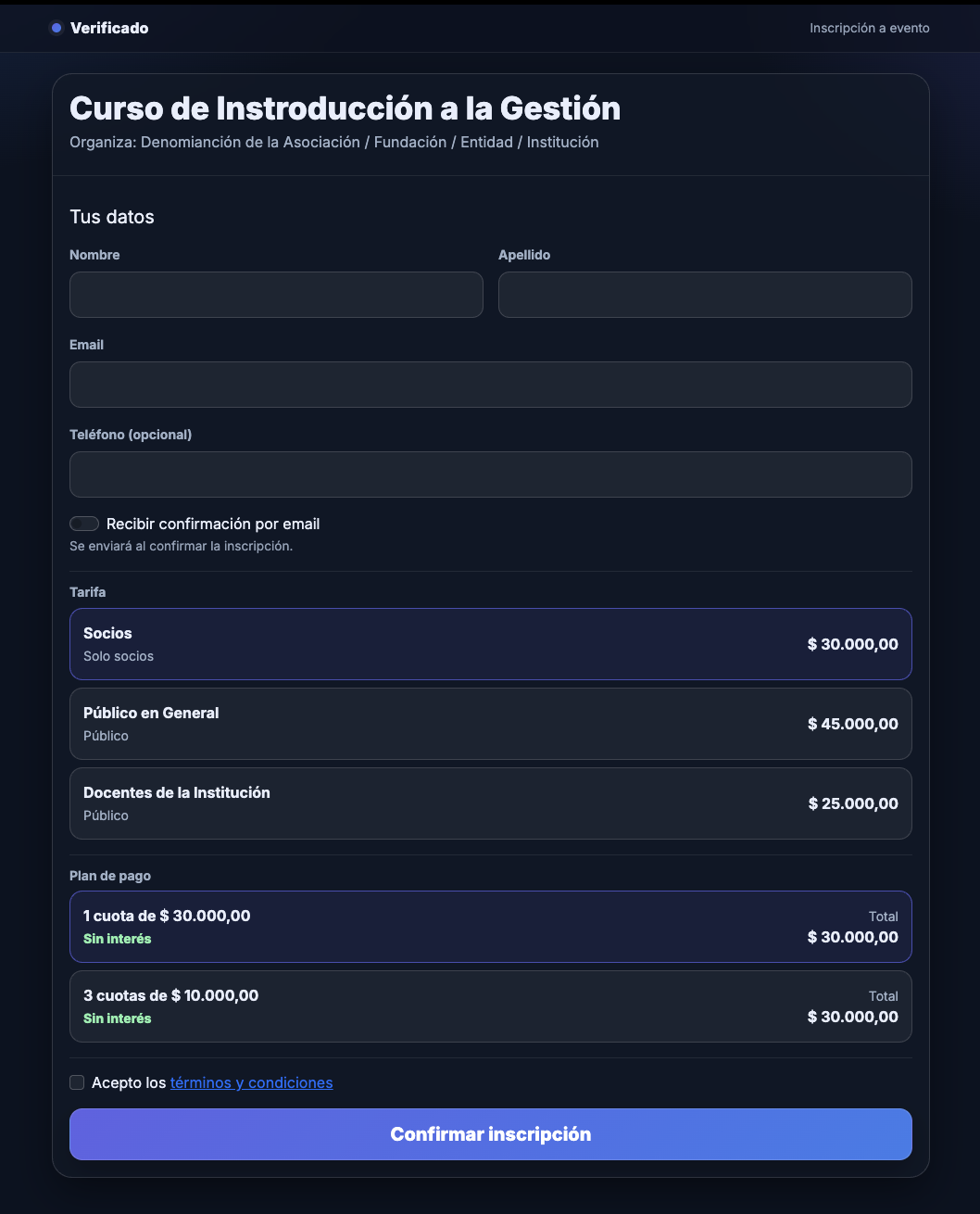Open the términos y condiciones link
Image resolution: width=980 pixels, height=1214 pixels.
(251, 1082)
